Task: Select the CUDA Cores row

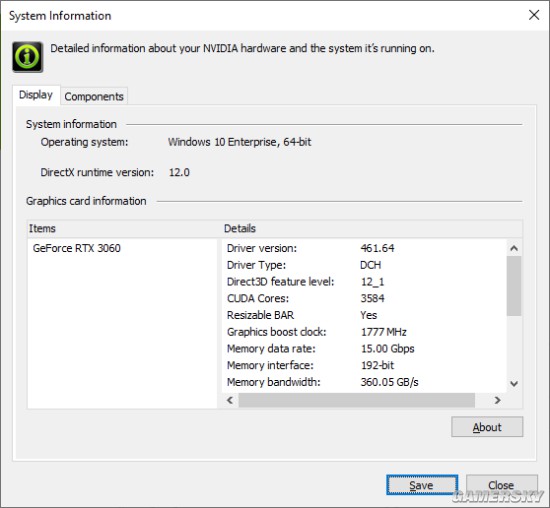Action: [x=365, y=299]
